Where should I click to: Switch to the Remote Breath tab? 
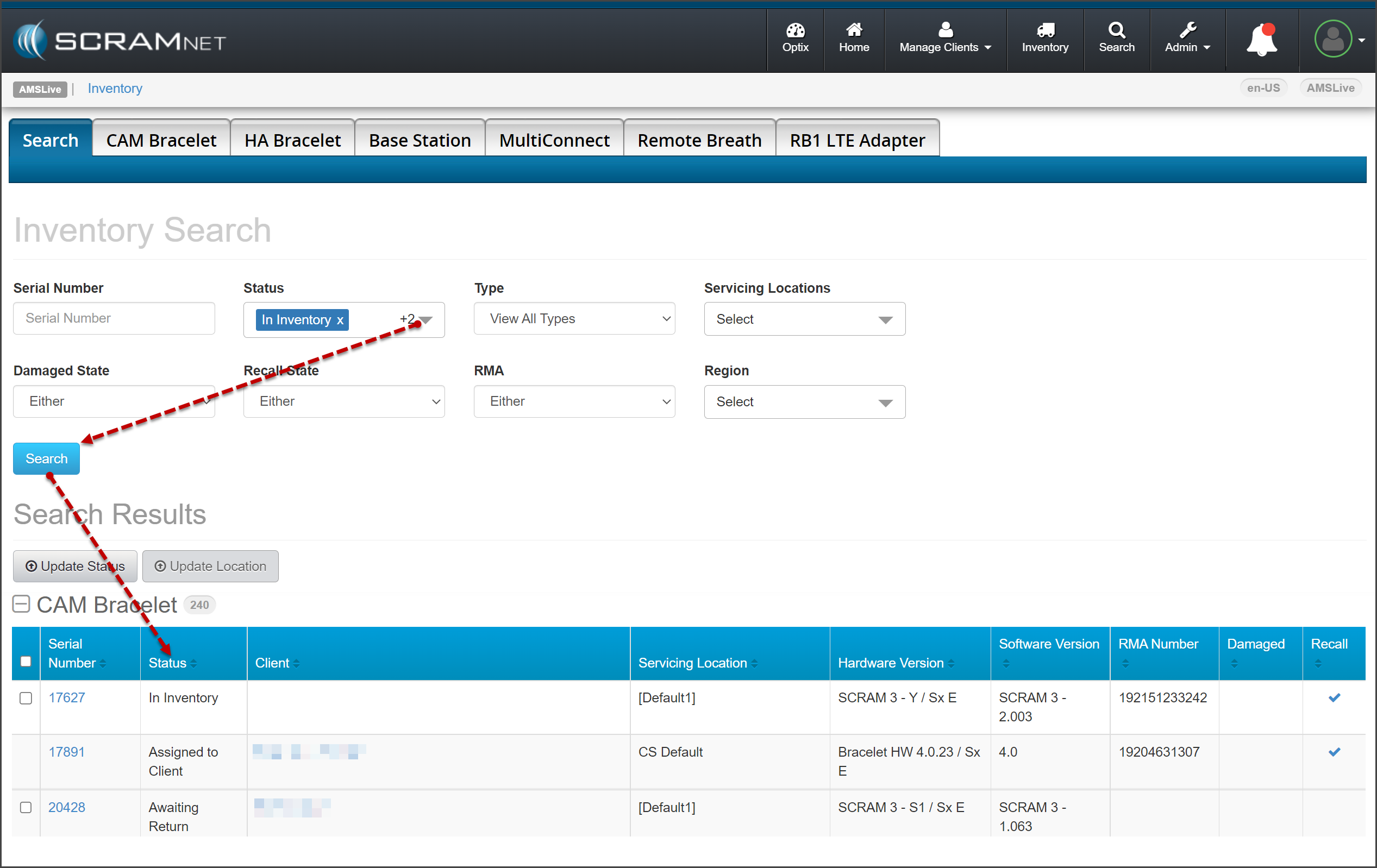point(699,140)
